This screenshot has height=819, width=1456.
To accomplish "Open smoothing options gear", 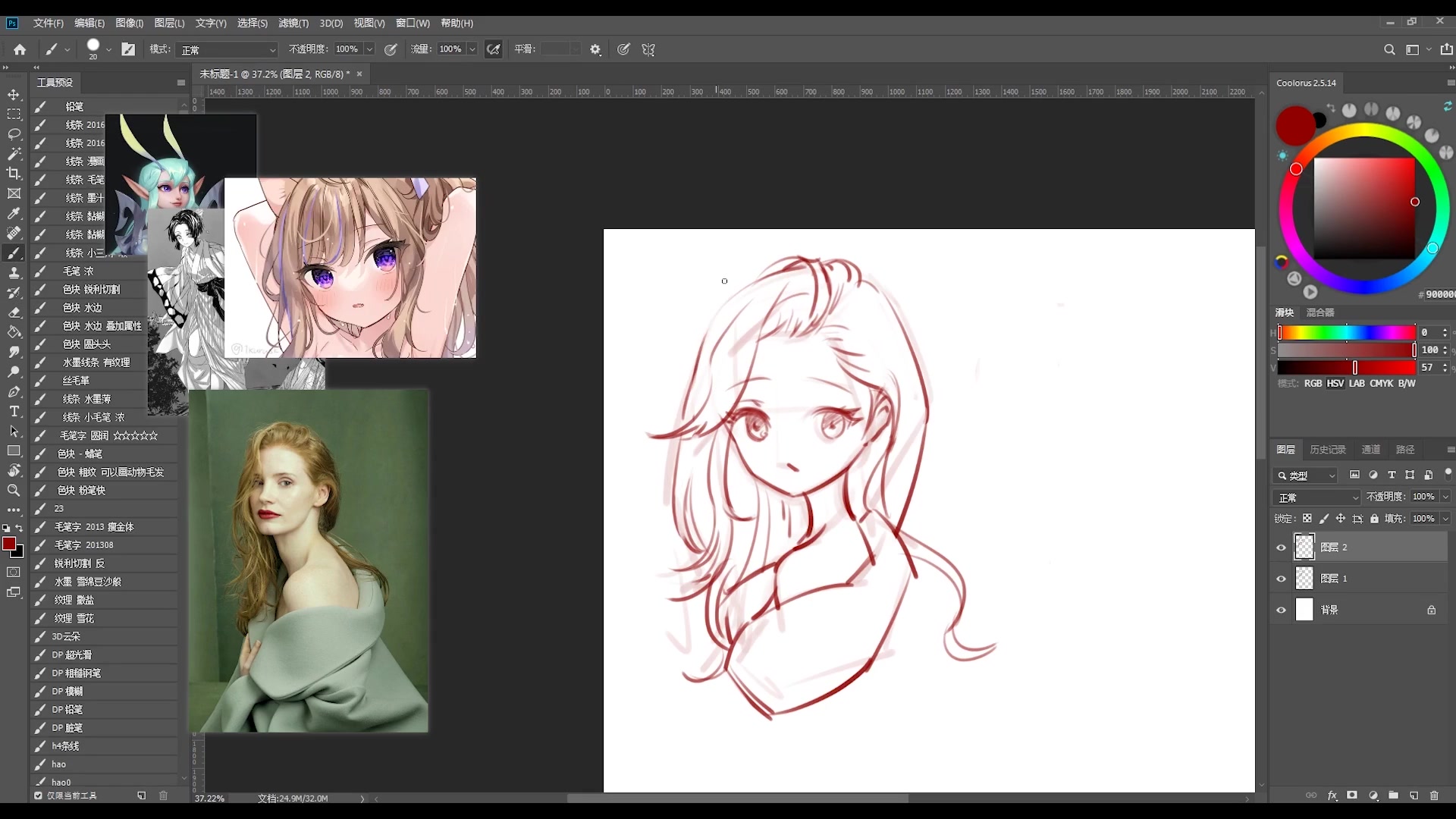I will pos(595,49).
